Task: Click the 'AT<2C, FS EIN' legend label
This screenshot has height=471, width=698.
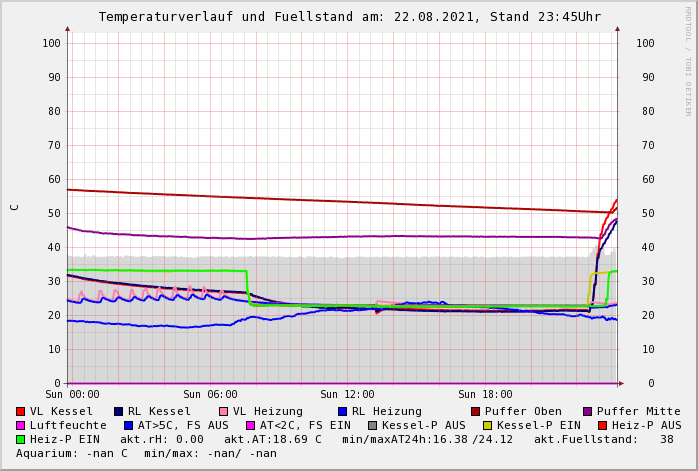Action: pos(305,425)
